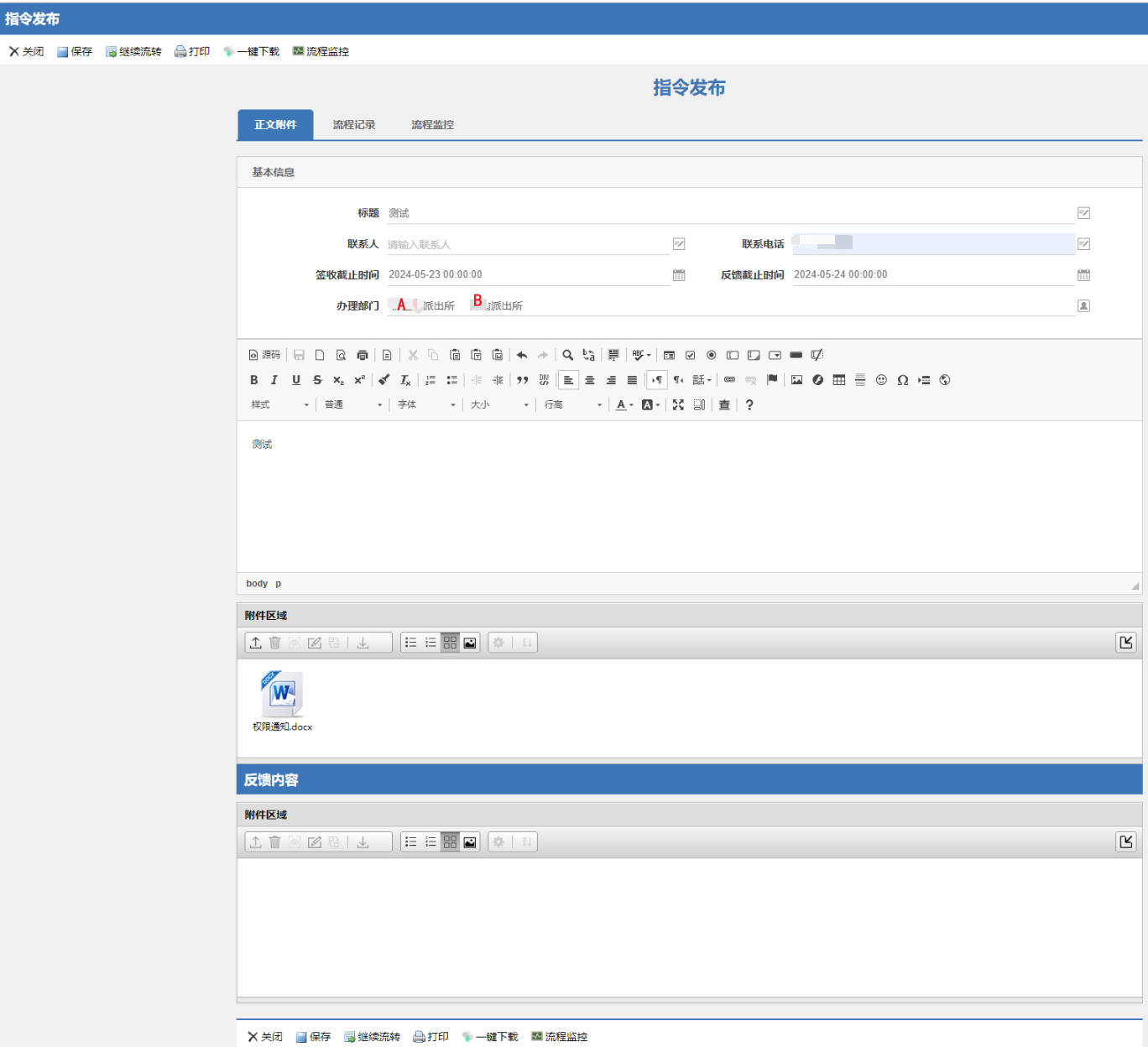The image size is (1148, 1047).
Task: Select all content using the editor icon
Action: pyautogui.click(x=613, y=355)
